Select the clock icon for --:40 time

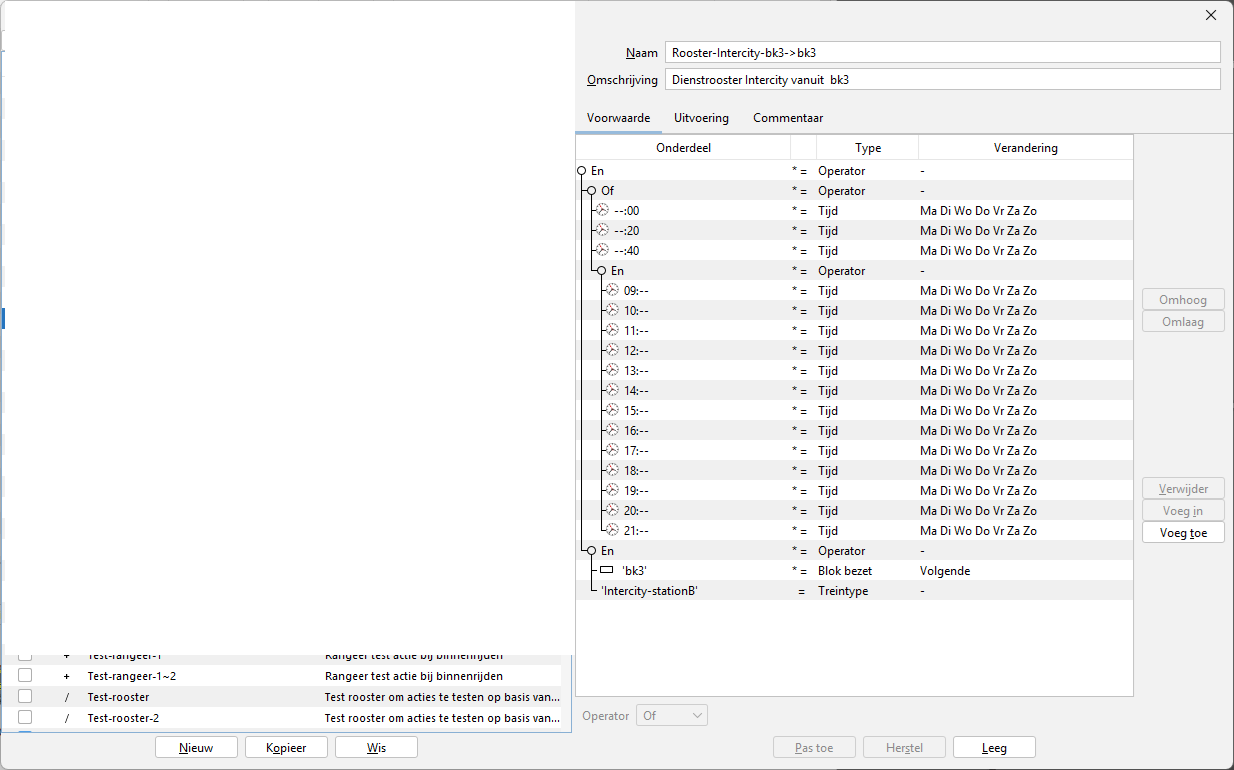(602, 251)
